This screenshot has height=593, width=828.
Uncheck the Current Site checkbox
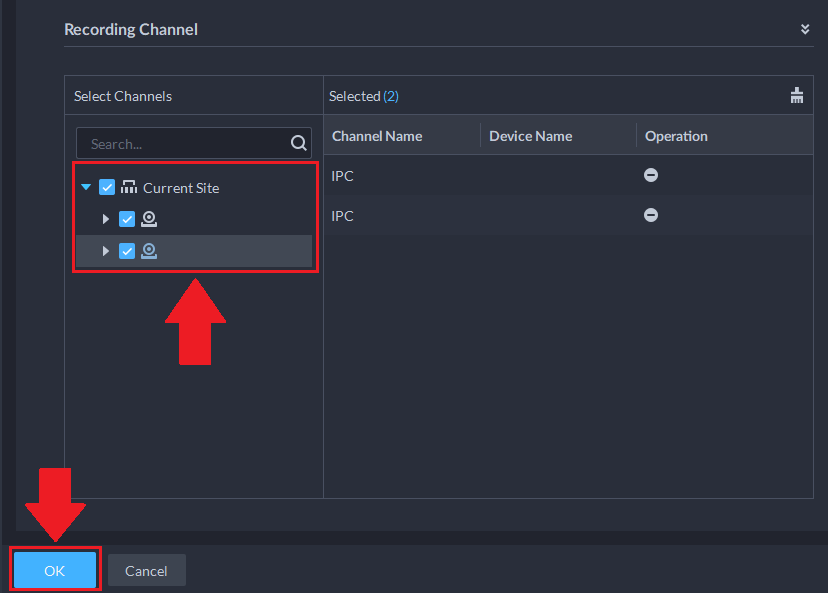point(107,187)
